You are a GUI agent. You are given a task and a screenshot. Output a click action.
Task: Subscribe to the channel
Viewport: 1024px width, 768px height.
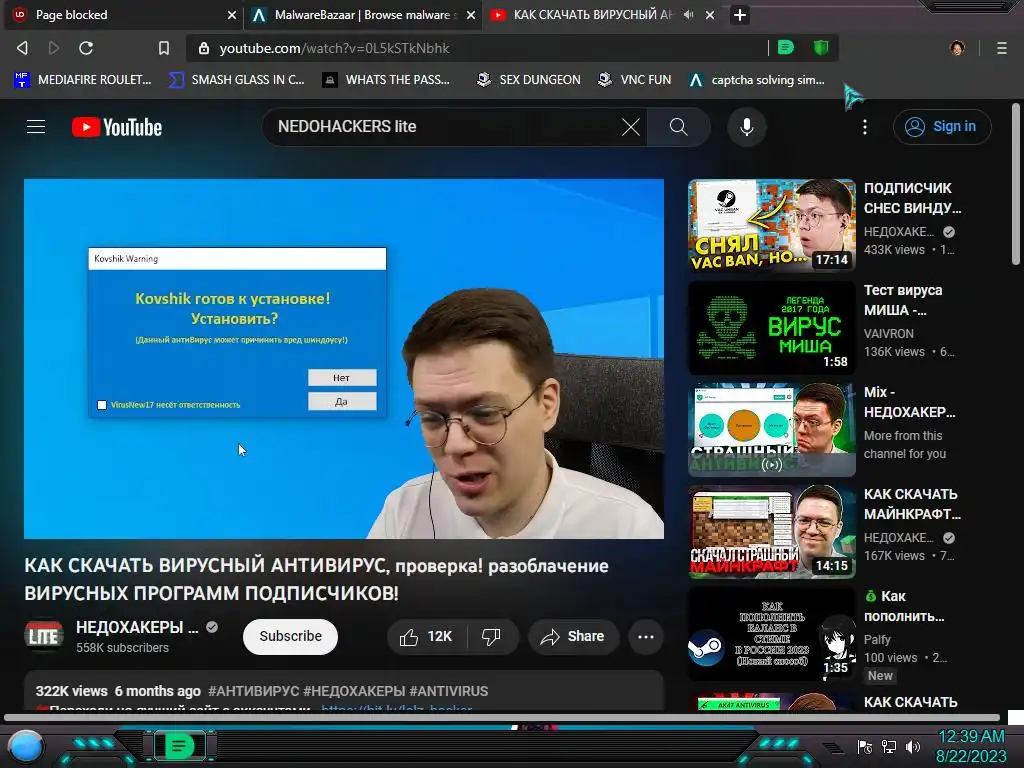point(291,636)
